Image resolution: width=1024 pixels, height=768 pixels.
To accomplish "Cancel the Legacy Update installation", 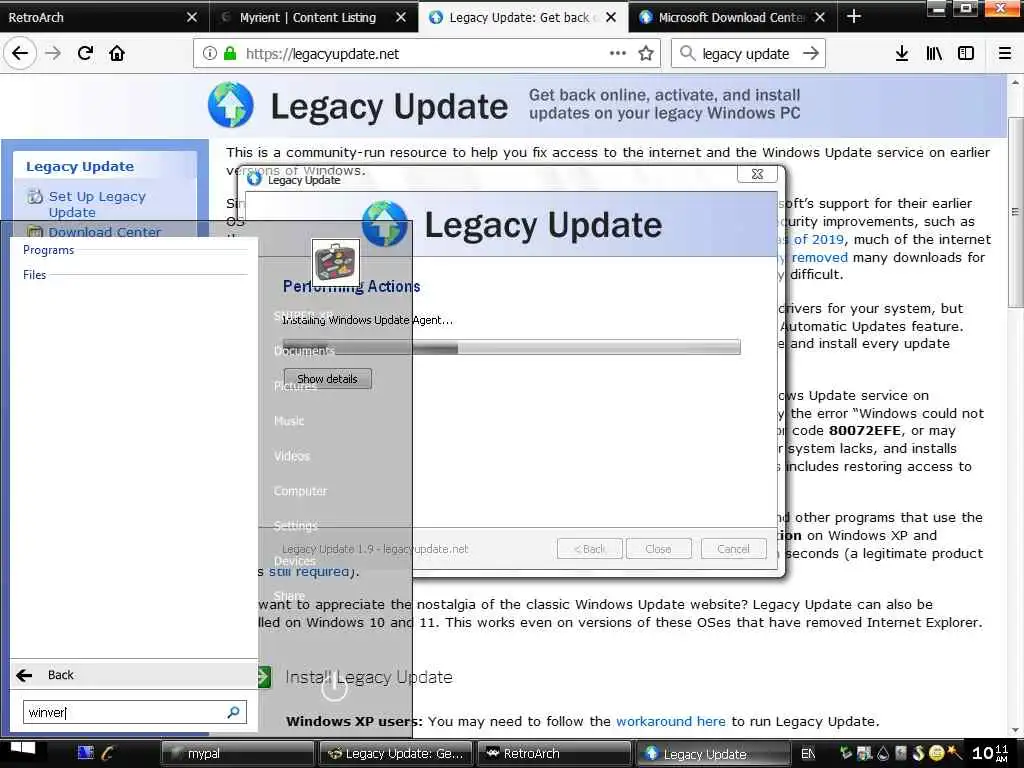I will (733, 549).
